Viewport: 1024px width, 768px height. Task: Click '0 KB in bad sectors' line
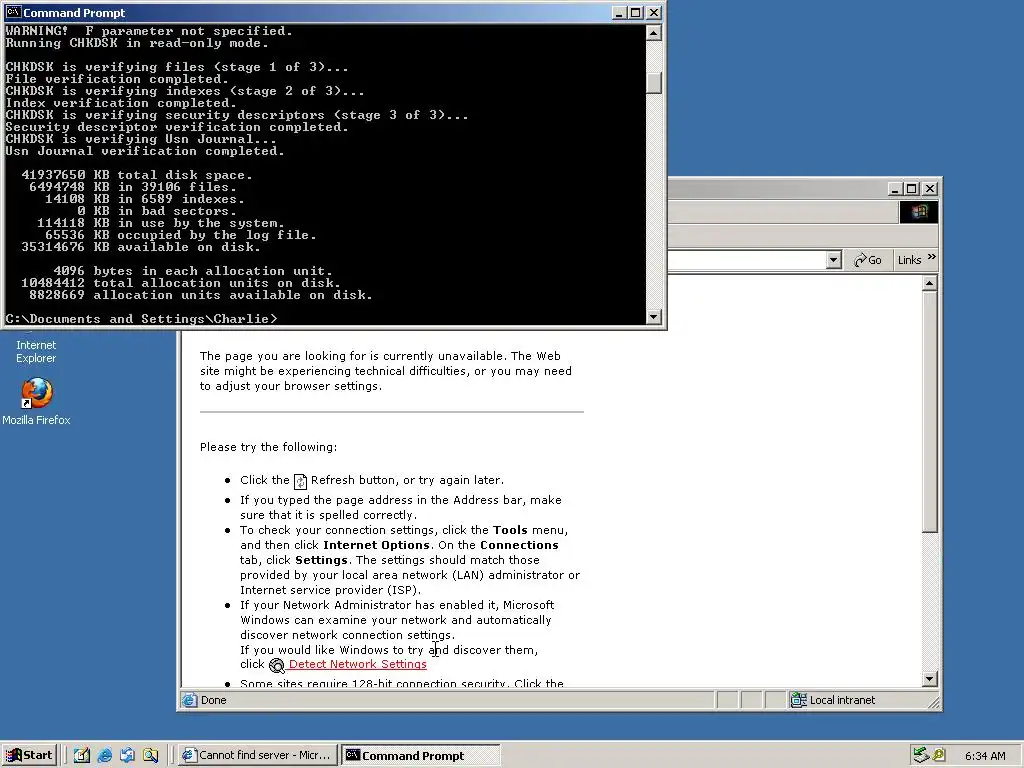[x=157, y=211]
